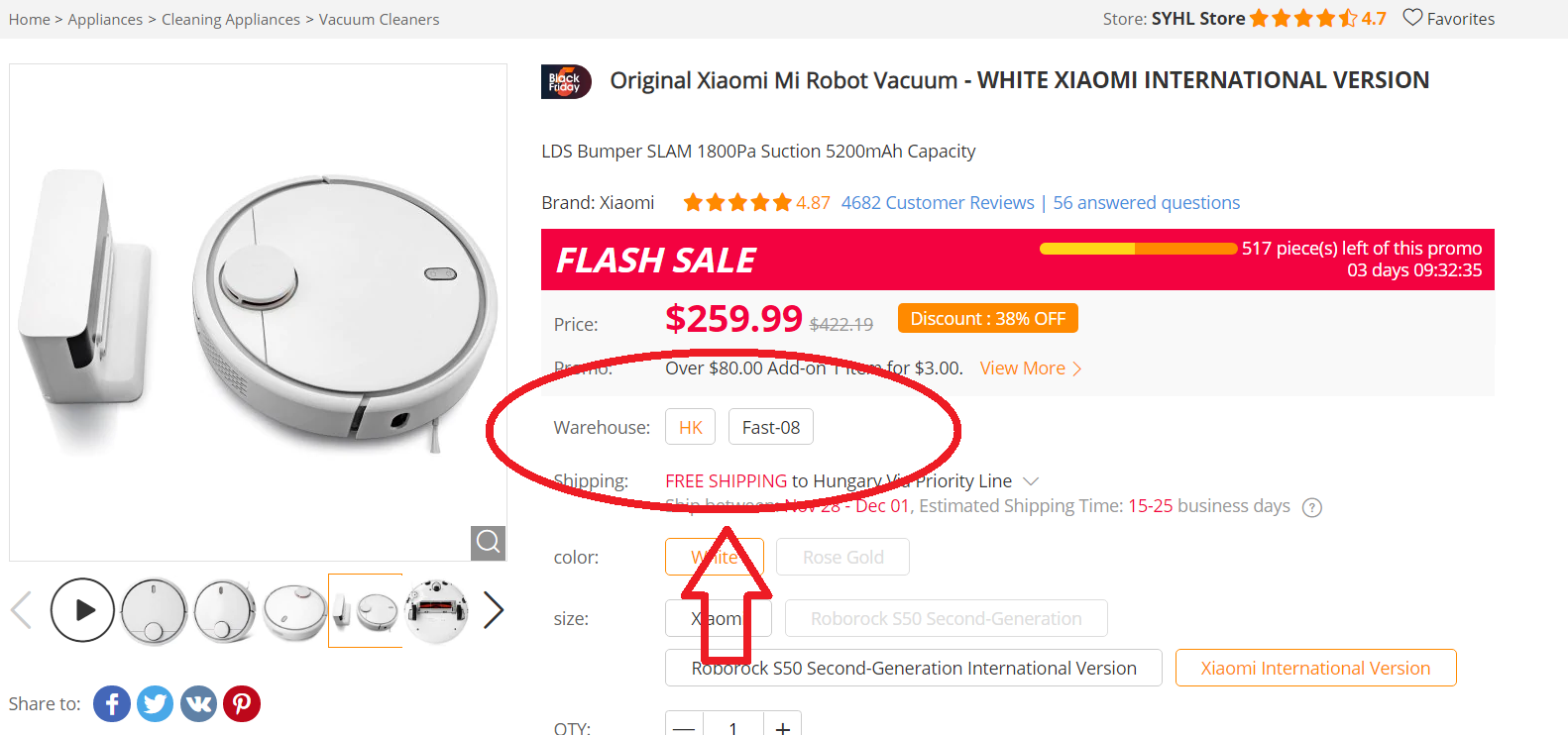The width and height of the screenshot is (1568, 735).
Task: Expand the shipping method dropdown
Action: (x=1031, y=481)
